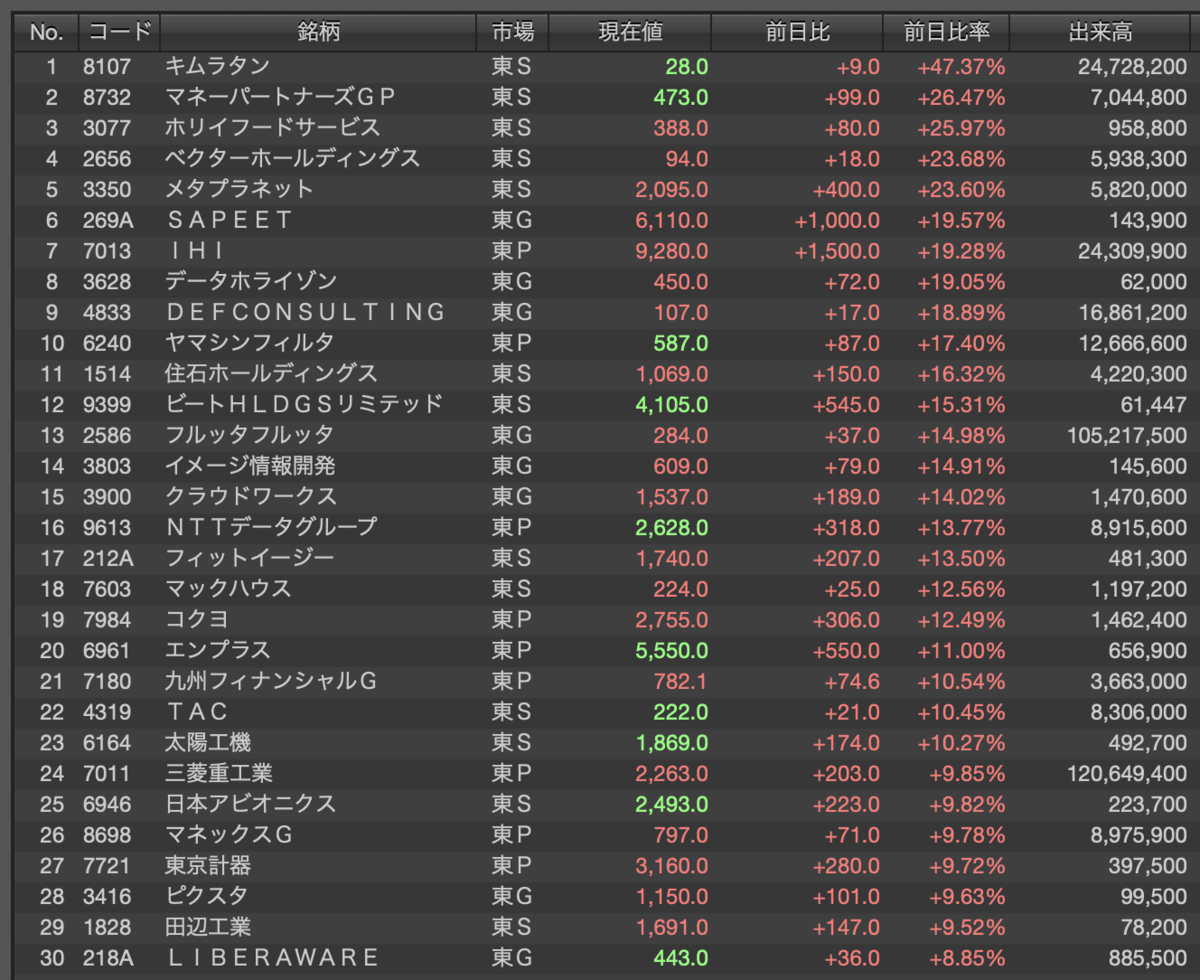Click the current price 5,550.0
Image resolution: width=1200 pixels, height=980 pixels.
click(x=671, y=649)
